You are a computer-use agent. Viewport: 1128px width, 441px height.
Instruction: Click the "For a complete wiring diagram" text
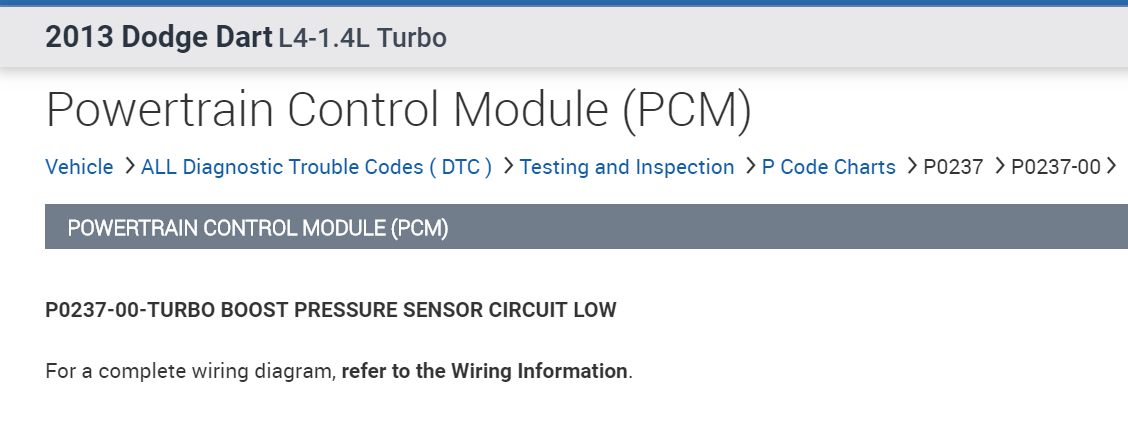coord(188,371)
